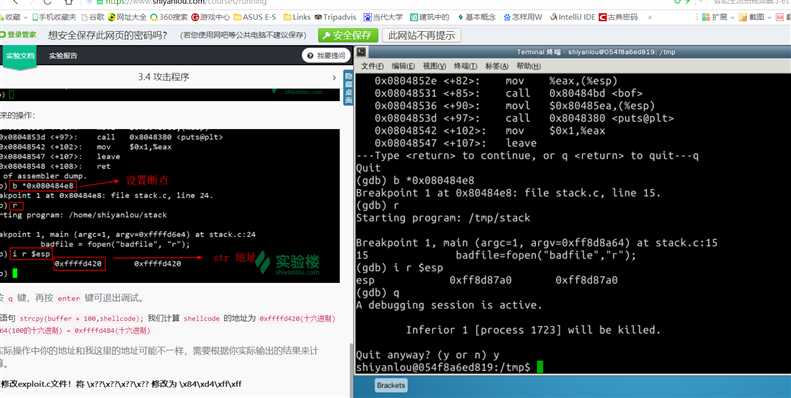Click the document pane vertical scrollbar
This screenshot has width=791, height=398.
tap(351, 369)
